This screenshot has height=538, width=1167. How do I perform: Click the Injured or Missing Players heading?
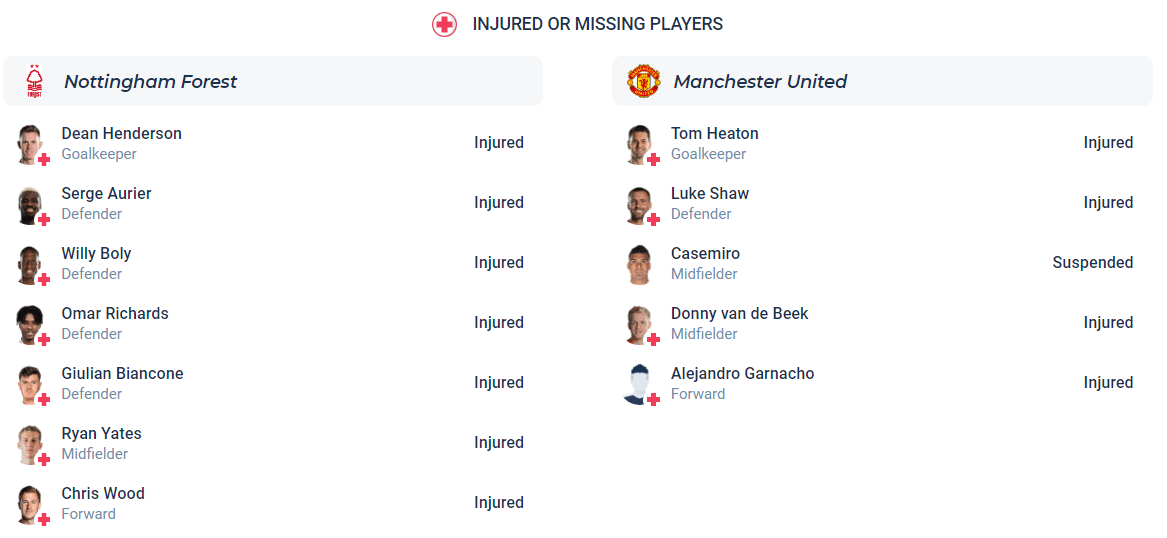tap(597, 24)
